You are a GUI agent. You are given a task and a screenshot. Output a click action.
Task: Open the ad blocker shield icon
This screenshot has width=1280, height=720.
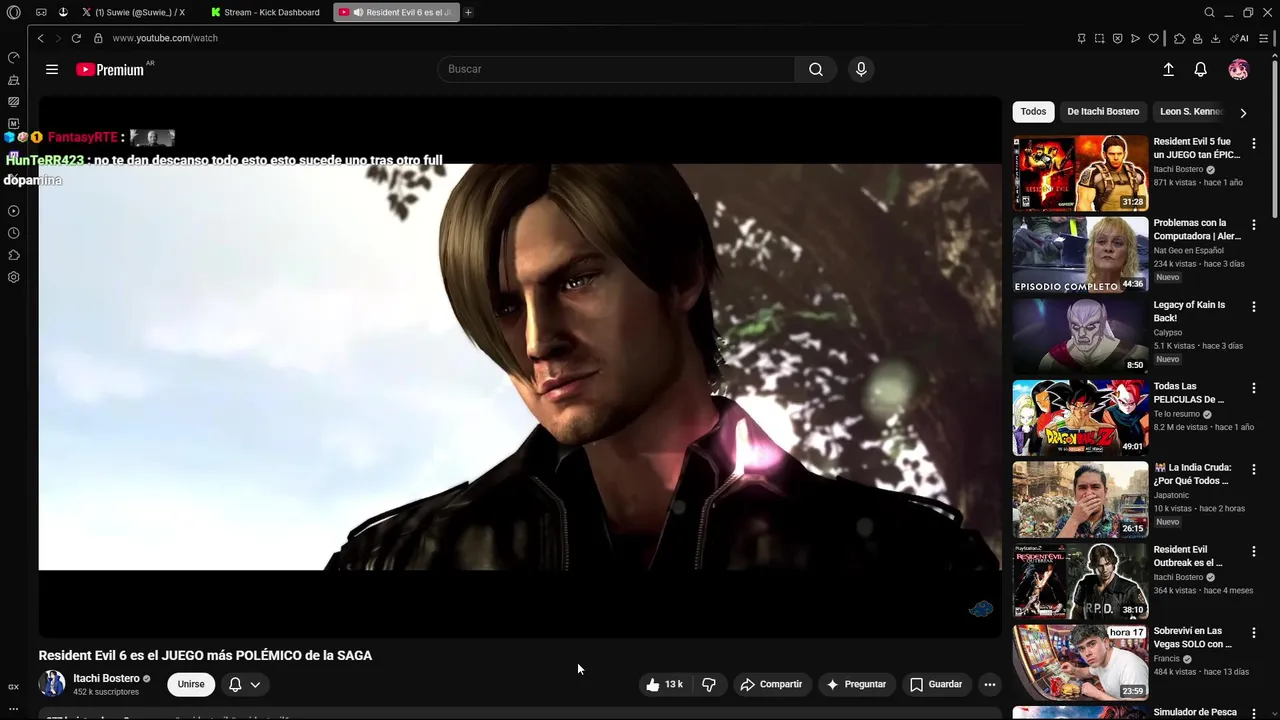(x=1117, y=38)
